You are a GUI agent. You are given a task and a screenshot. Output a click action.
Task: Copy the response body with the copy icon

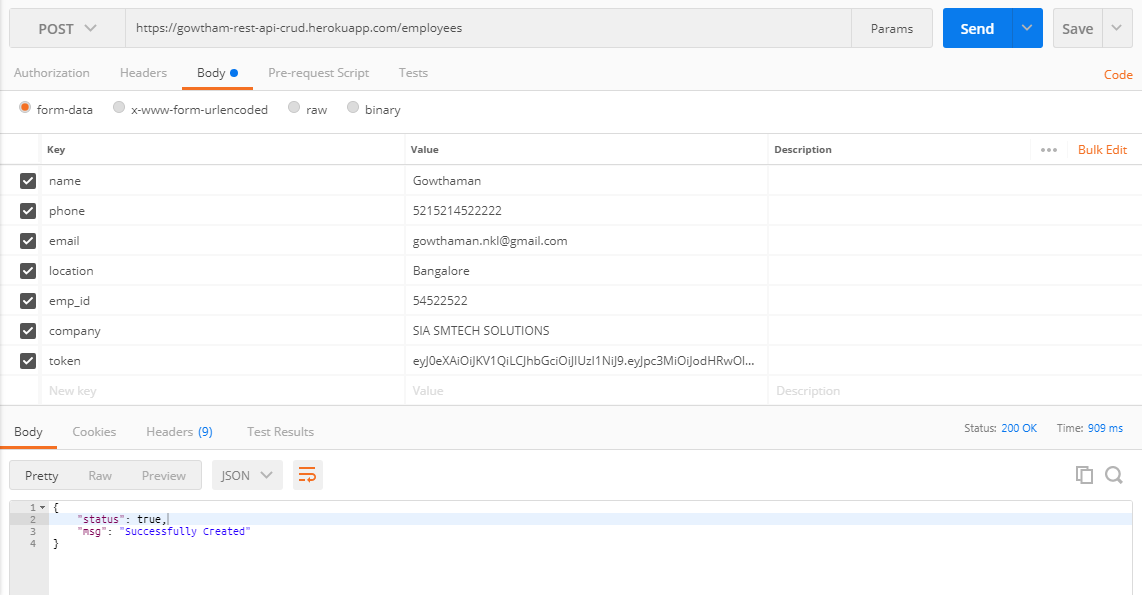pyautogui.click(x=1084, y=475)
